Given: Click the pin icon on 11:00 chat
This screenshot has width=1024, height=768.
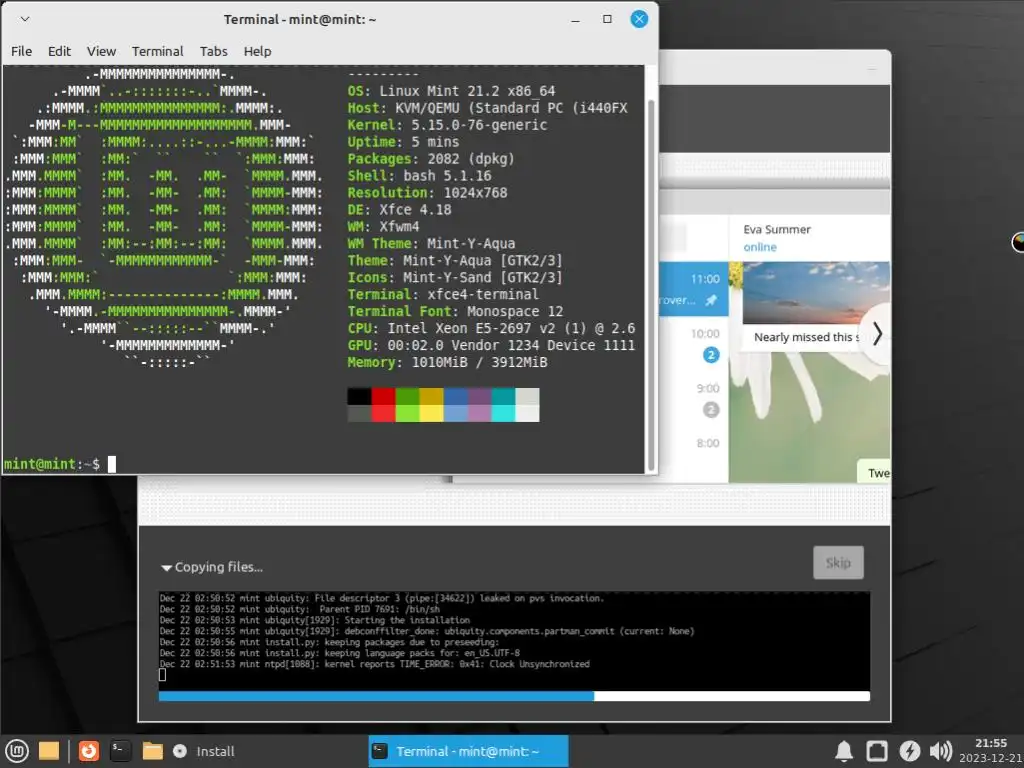Looking at the screenshot, I should pyautogui.click(x=711, y=300).
